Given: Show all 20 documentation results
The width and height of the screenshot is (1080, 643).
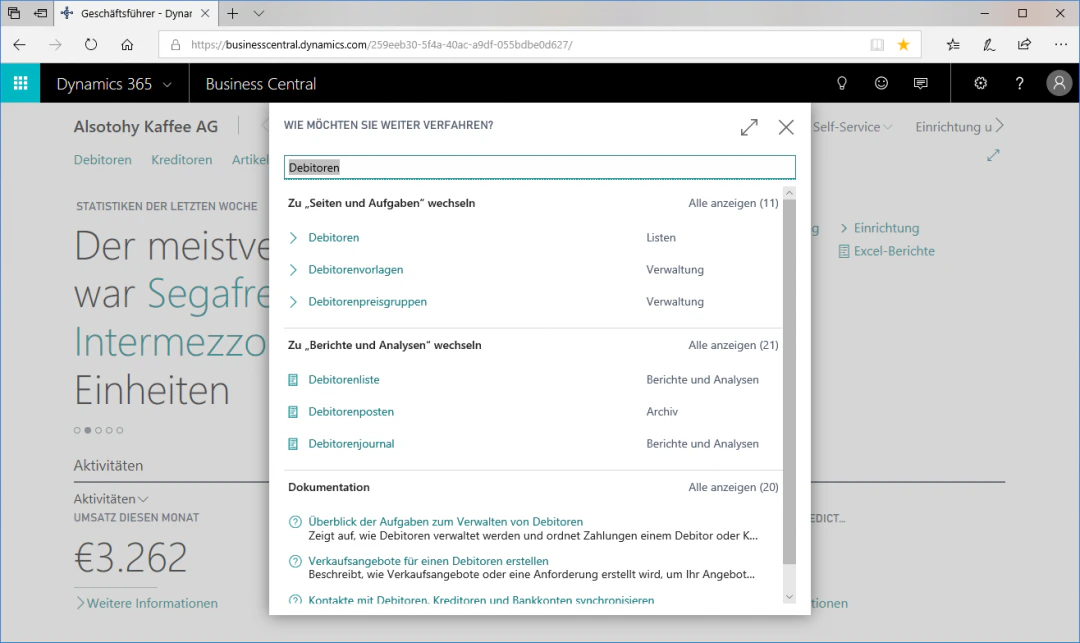Looking at the screenshot, I should tap(733, 487).
